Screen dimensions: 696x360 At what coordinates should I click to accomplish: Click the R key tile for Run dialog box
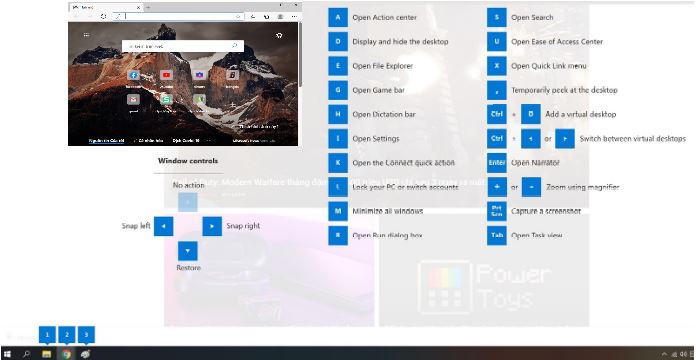click(x=338, y=235)
